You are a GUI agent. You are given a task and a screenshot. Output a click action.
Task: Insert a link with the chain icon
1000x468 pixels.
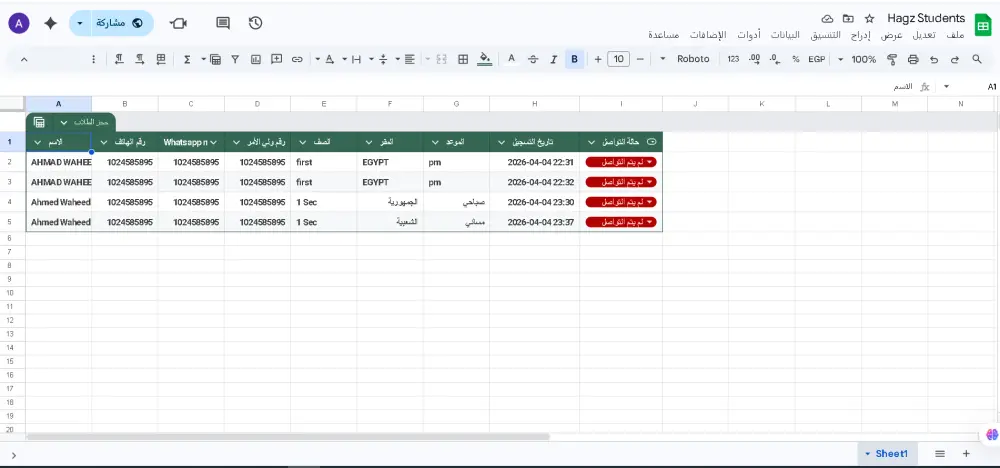click(x=297, y=59)
